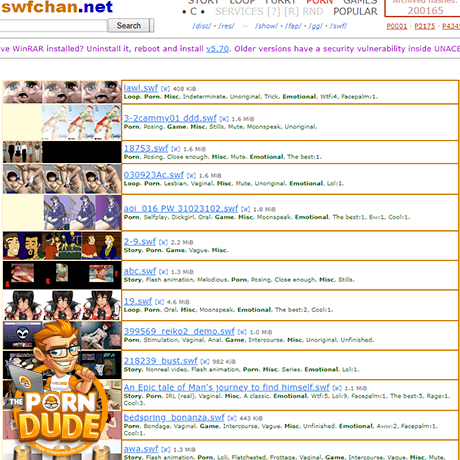Focus the search text field
This screenshot has height=460, width=460.
tap(53, 26)
